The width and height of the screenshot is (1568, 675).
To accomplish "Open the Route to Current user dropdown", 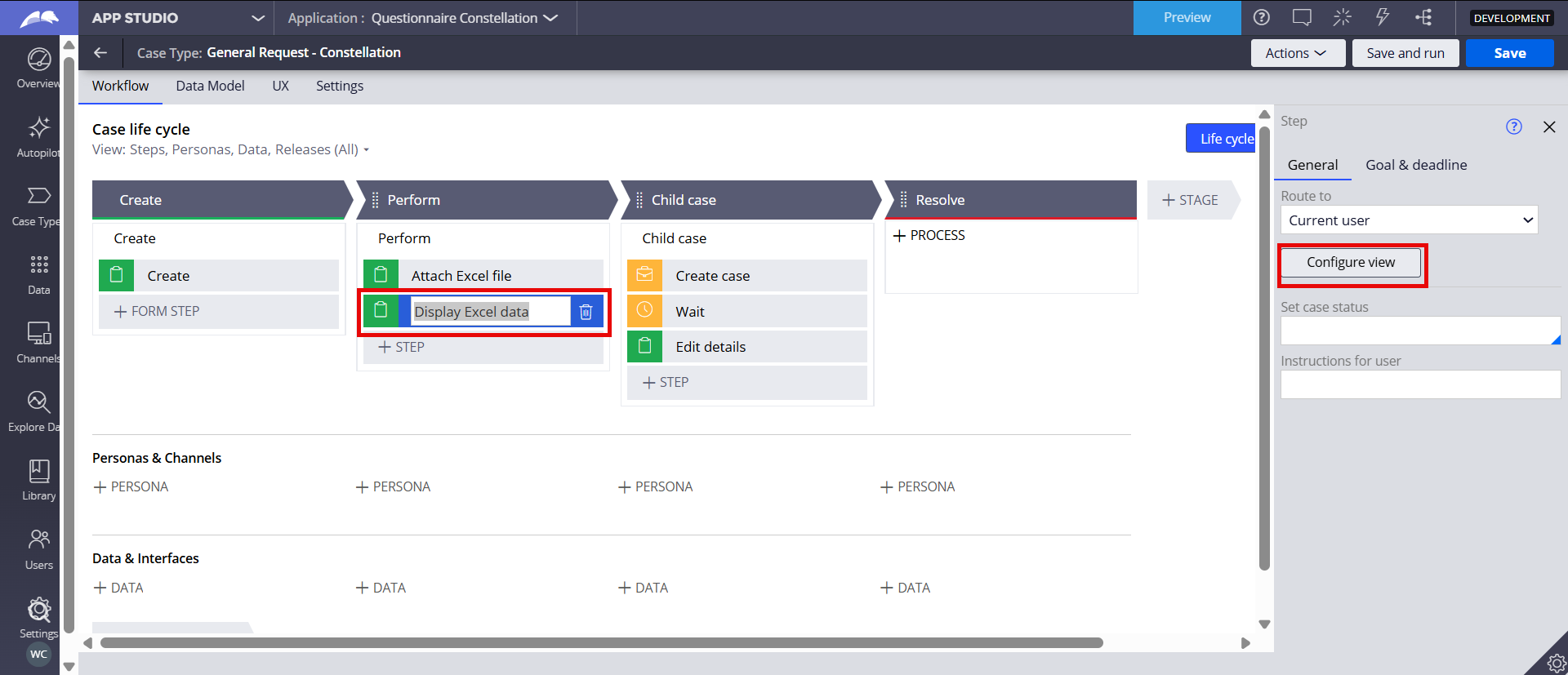I will coord(1409,220).
